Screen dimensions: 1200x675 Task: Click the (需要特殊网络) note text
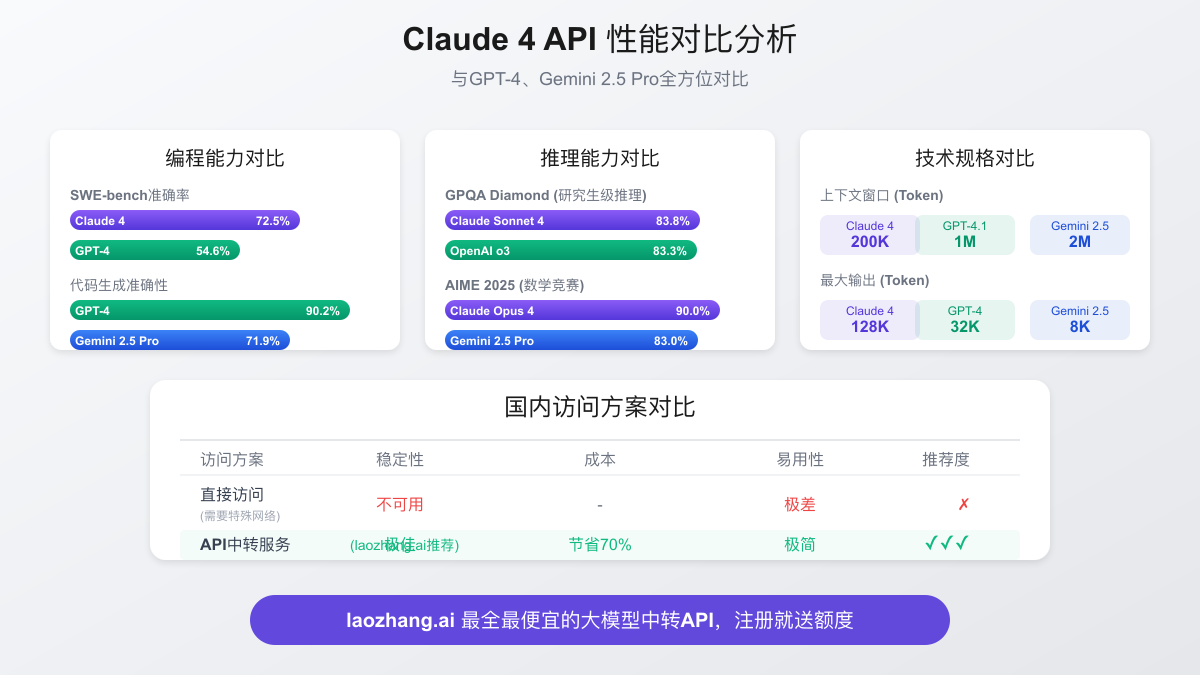coord(240,516)
